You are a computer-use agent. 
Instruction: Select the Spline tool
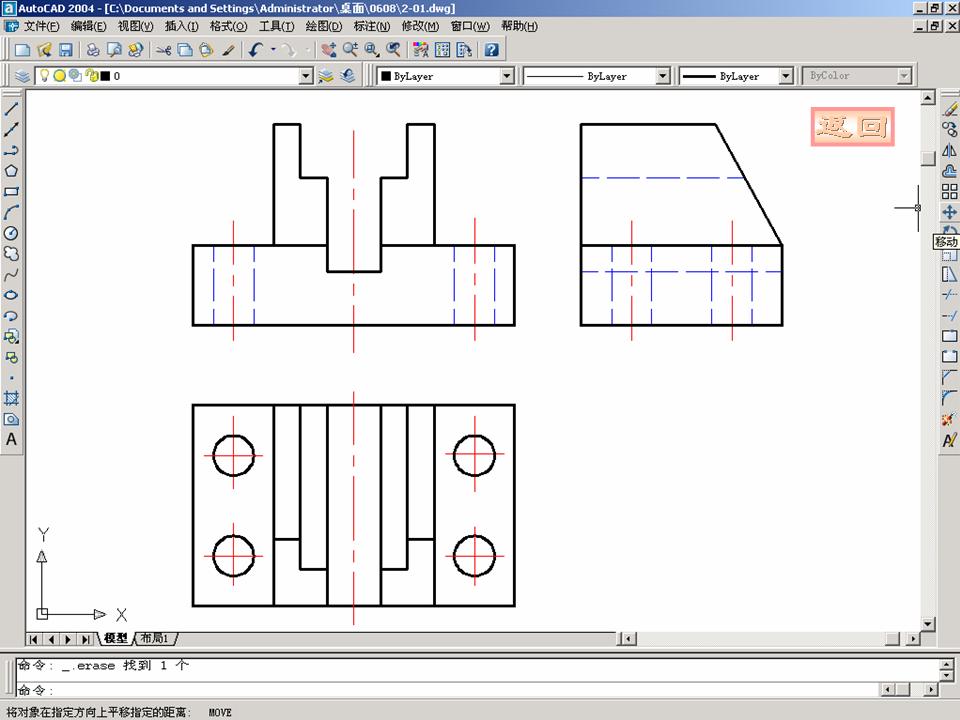[x=11, y=274]
